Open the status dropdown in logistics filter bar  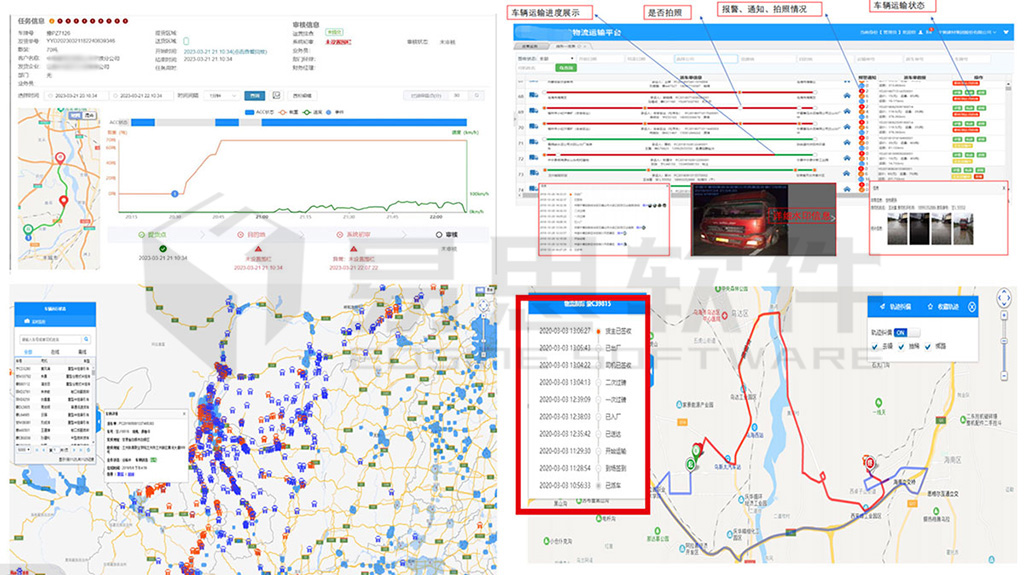tap(556, 59)
